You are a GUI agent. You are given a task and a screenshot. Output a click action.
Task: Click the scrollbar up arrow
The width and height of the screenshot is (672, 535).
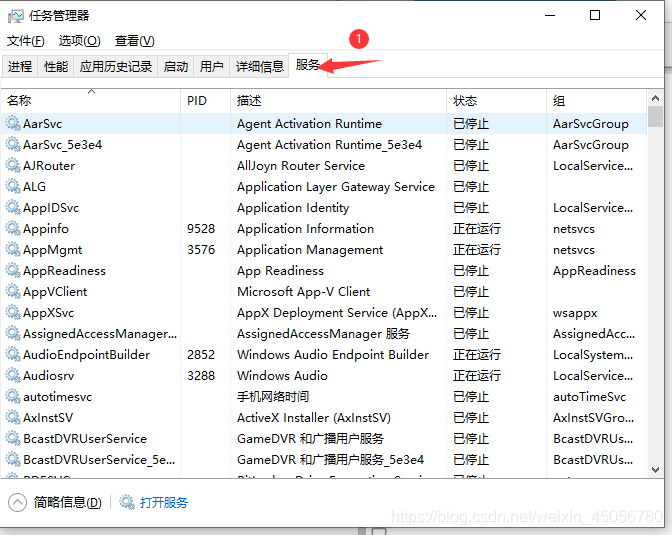click(655, 98)
